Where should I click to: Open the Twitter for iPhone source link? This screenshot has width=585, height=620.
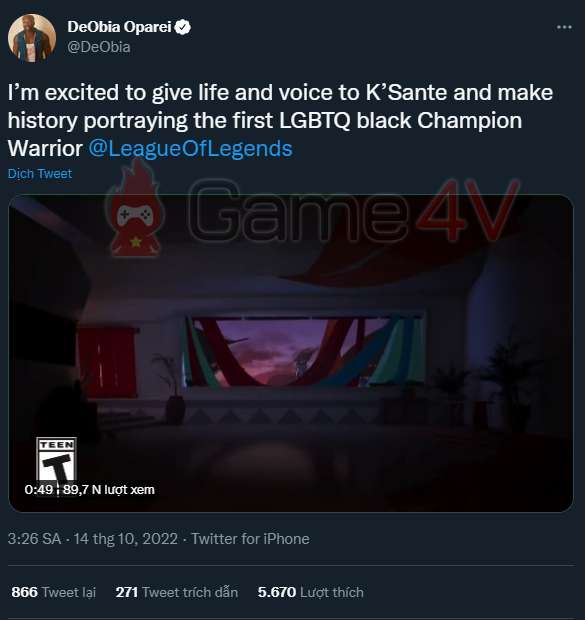point(250,539)
